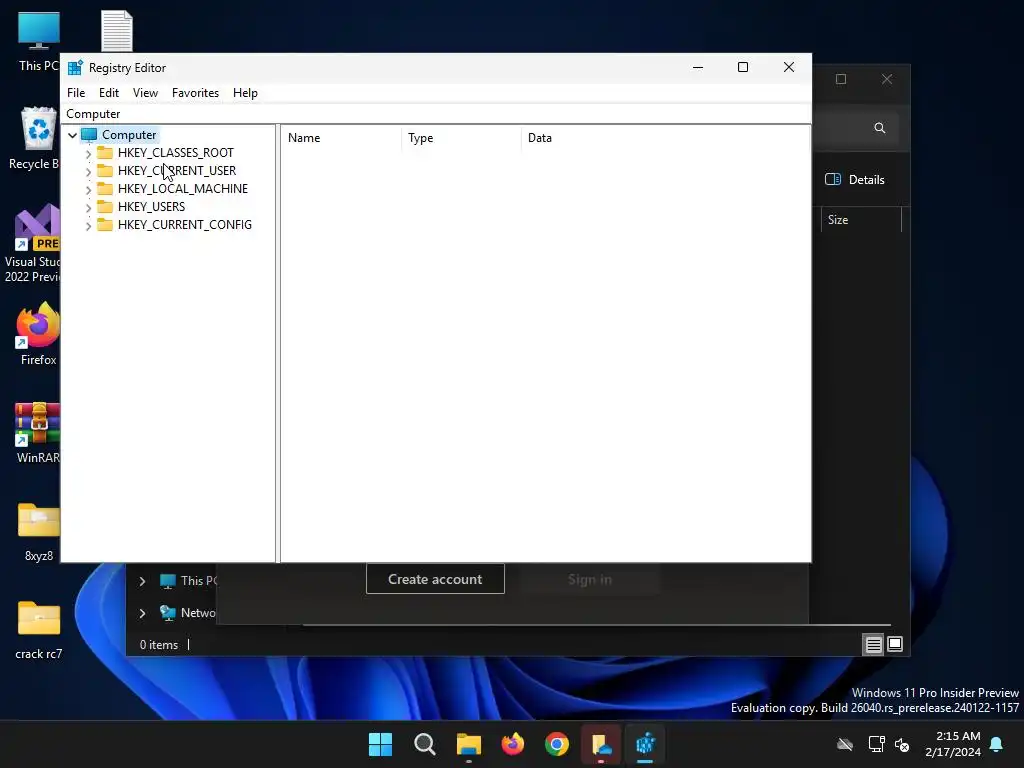Open the Edit menu in Registry Editor
This screenshot has width=1024, height=768.
[x=108, y=93]
